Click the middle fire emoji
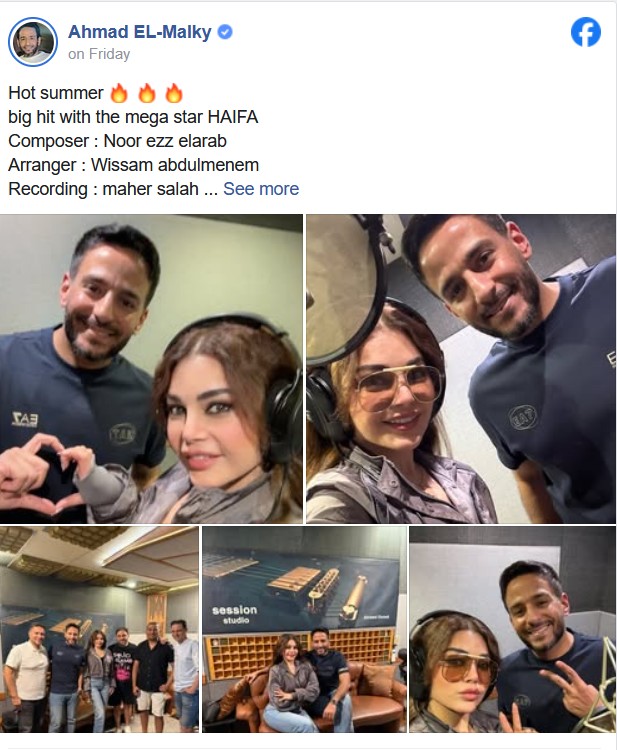The image size is (617, 750). pos(147,93)
